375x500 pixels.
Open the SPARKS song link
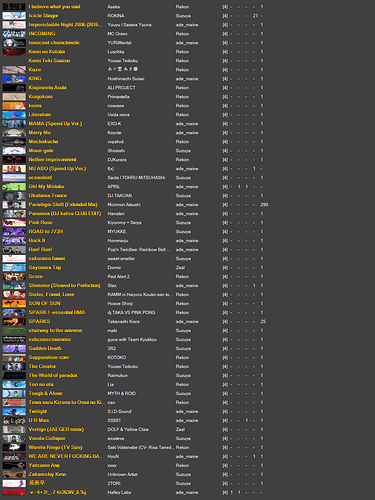(x=39, y=322)
